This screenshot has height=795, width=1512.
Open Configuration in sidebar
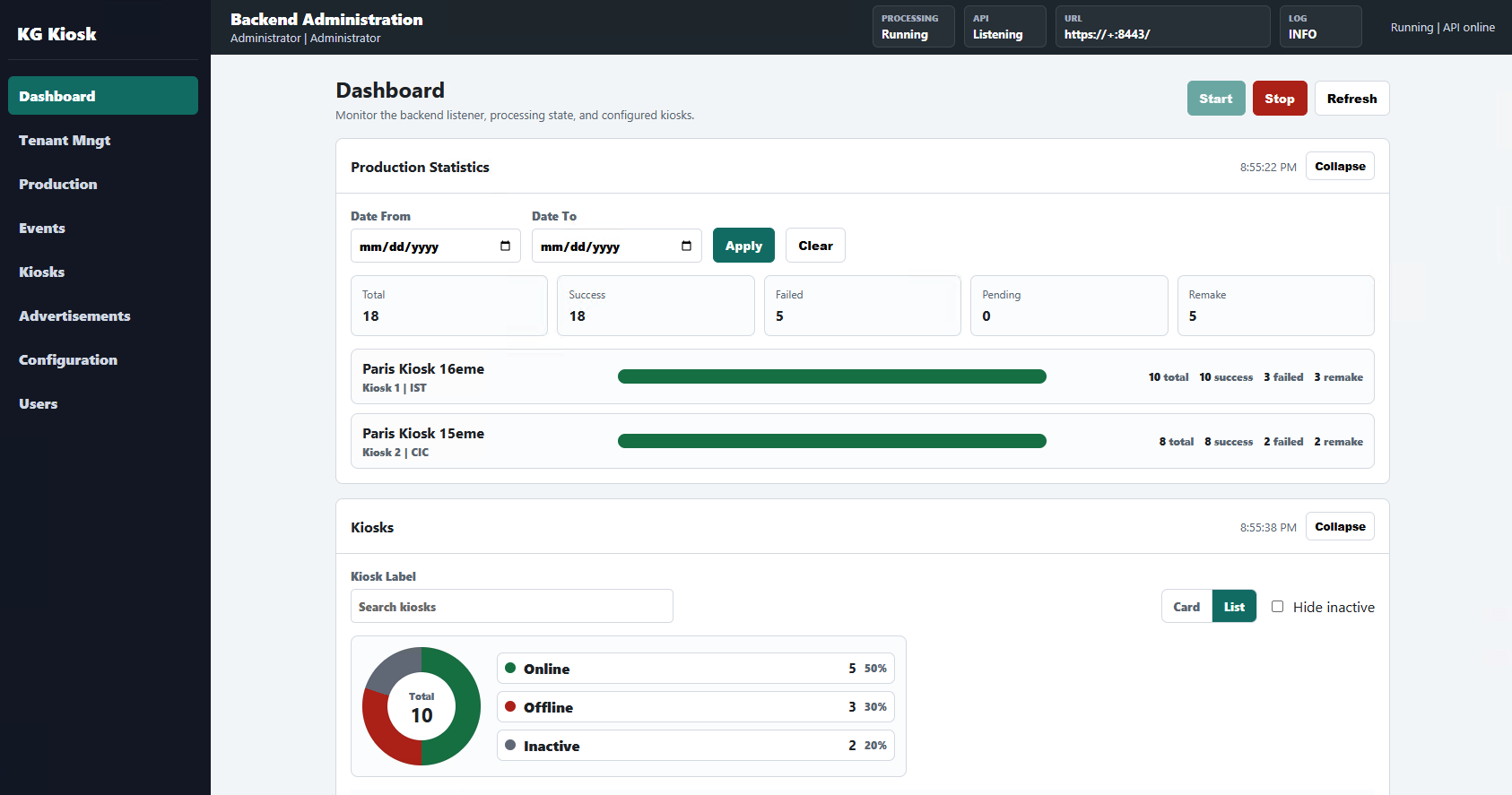click(x=103, y=359)
